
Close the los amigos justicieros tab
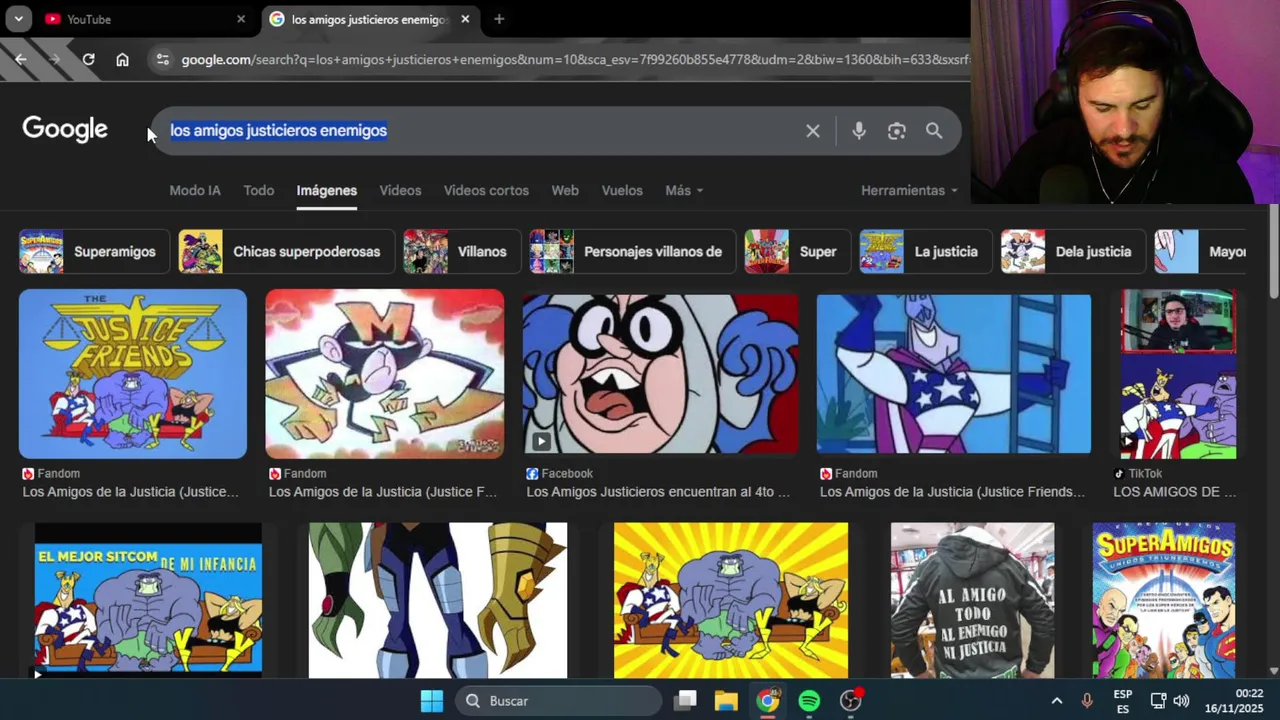coord(465,19)
